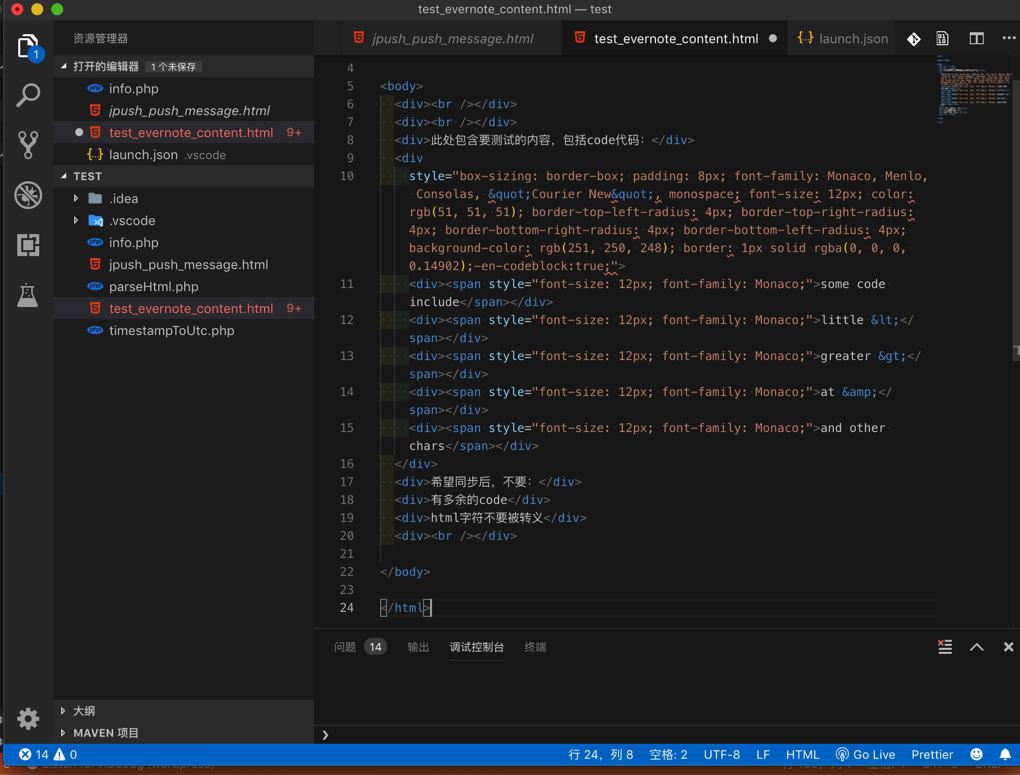Expand the .idea folder
The width and height of the screenshot is (1020, 775).
(124, 198)
